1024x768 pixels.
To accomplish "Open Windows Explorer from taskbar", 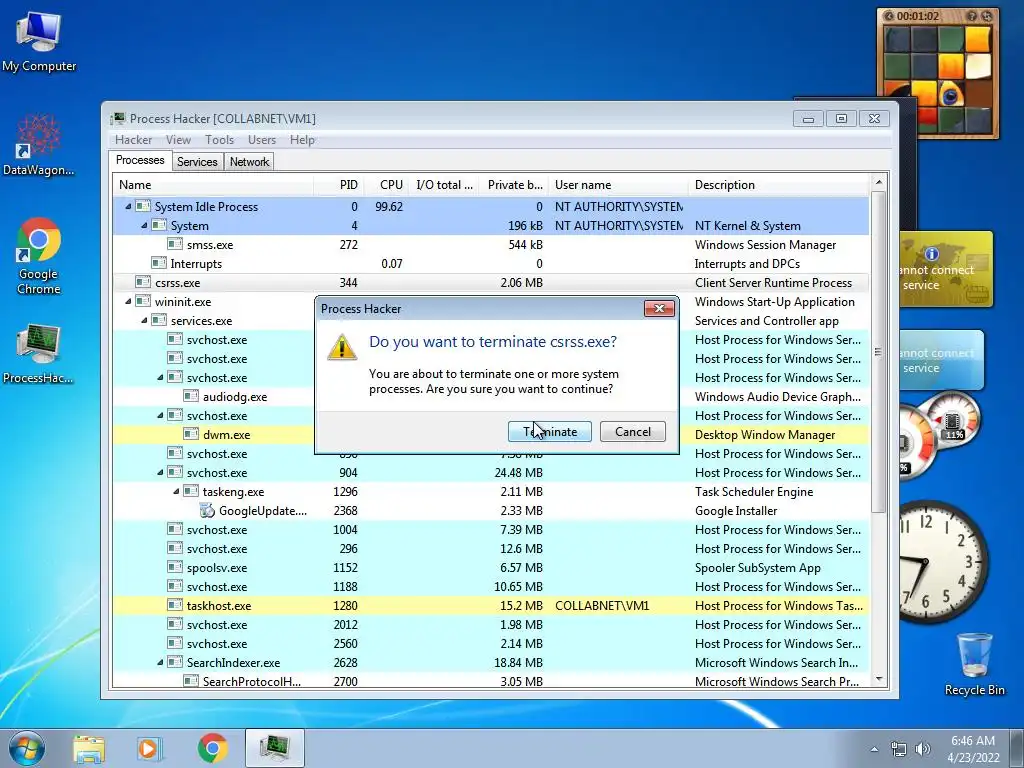I will coord(89,748).
